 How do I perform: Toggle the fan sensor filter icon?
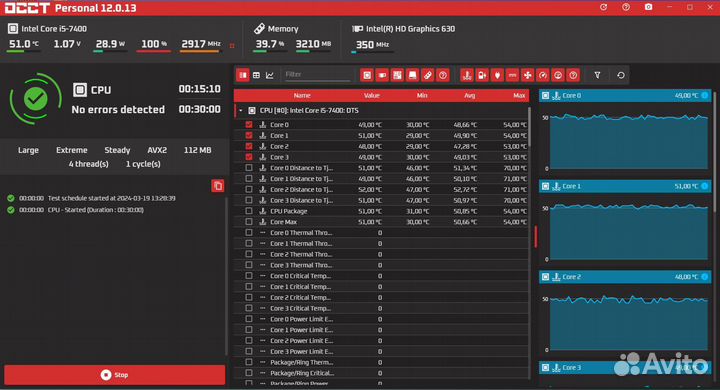coord(527,75)
